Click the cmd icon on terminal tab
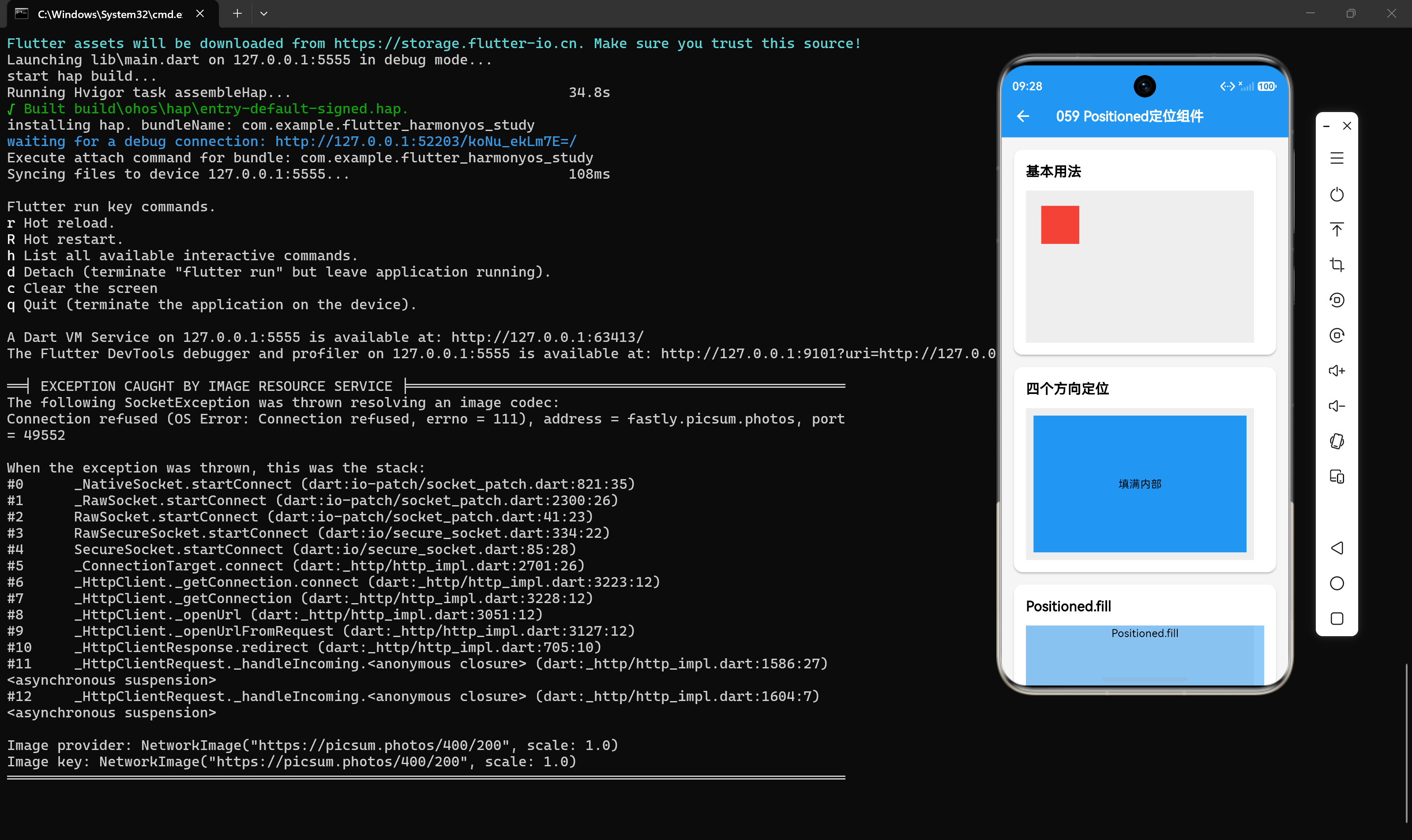1412x840 pixels. (22, 14)
